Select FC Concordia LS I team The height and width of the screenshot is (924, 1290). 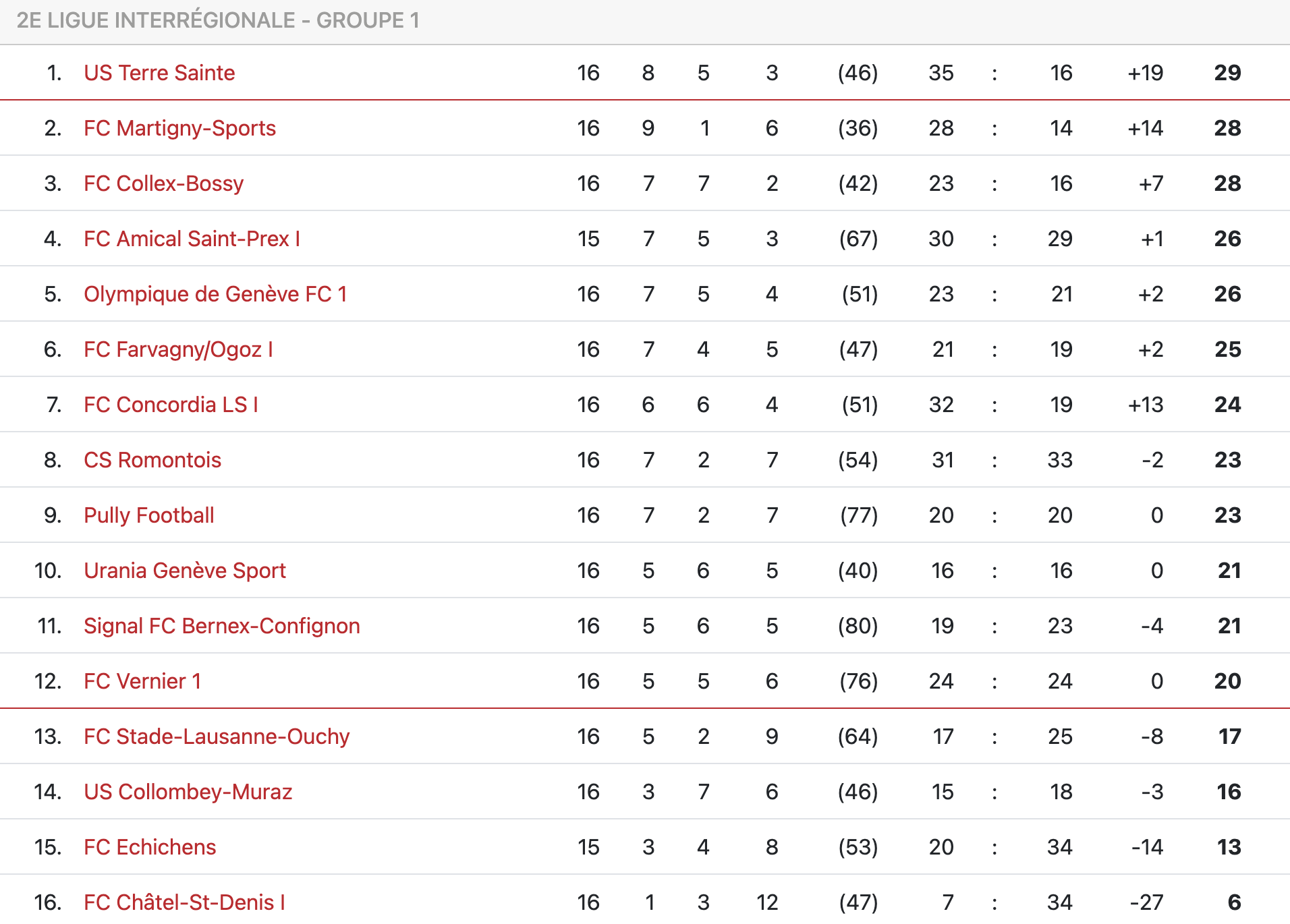coord(171,405)
